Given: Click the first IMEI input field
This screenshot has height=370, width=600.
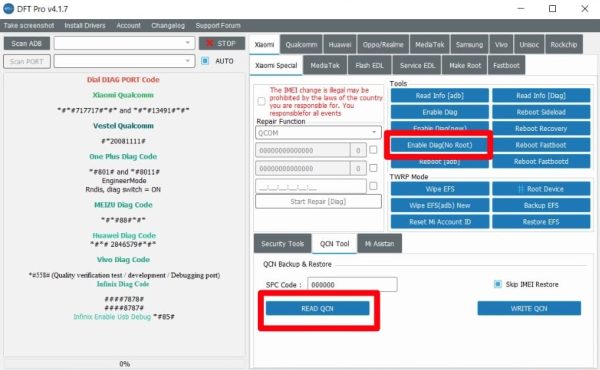Looking at the screenshot, I should (302, 150).
